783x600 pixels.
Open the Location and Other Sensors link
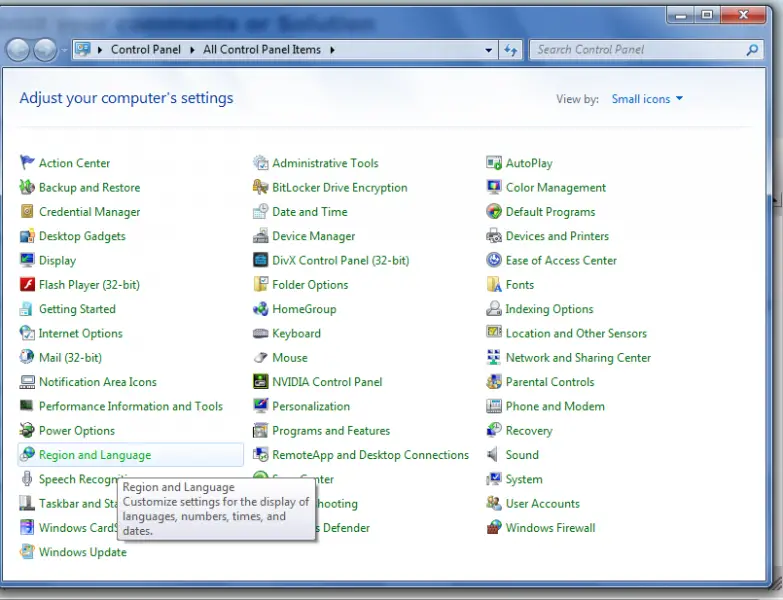(576, 333)
